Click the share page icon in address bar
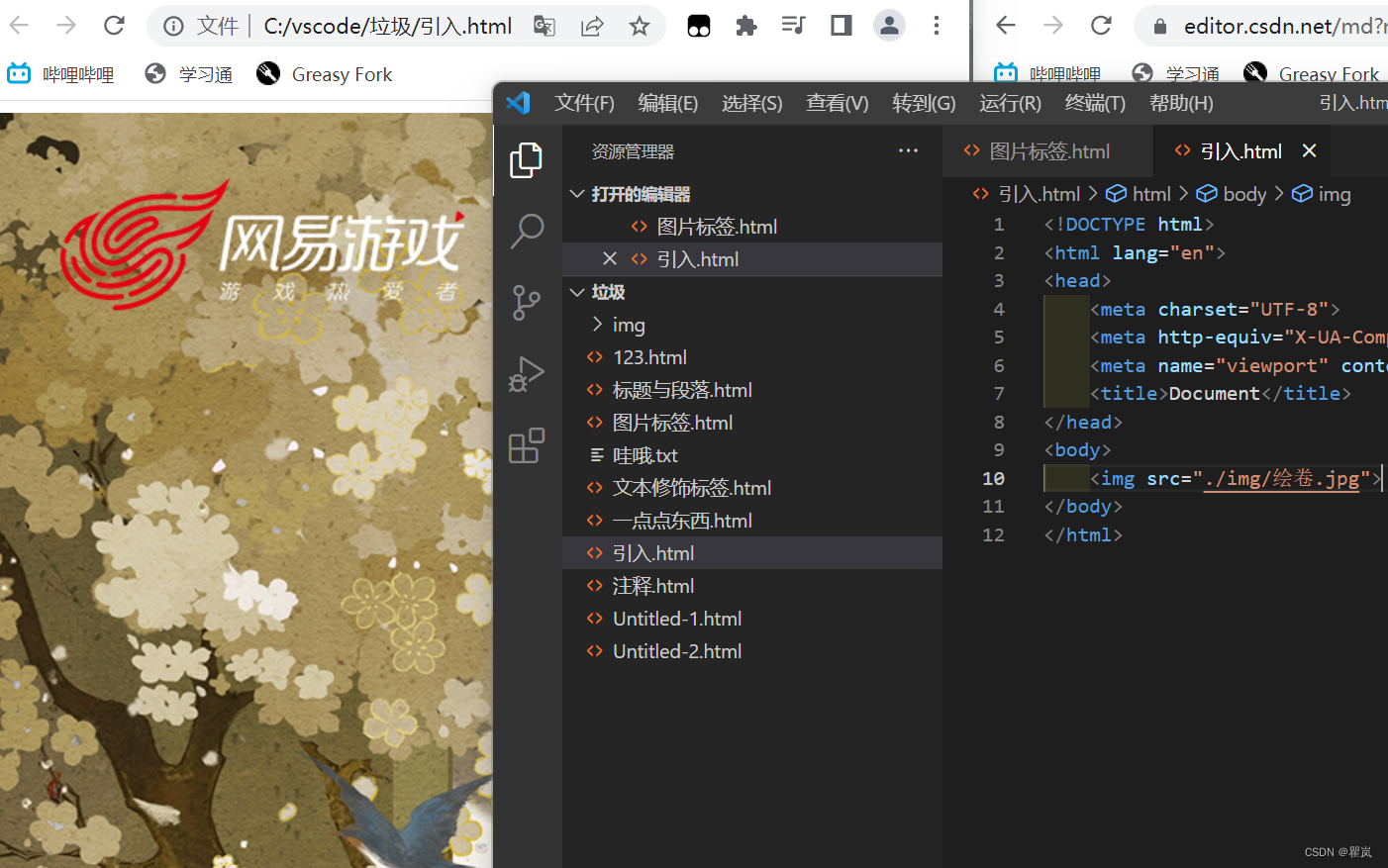Screen dimensions: 1388x868 592,26
